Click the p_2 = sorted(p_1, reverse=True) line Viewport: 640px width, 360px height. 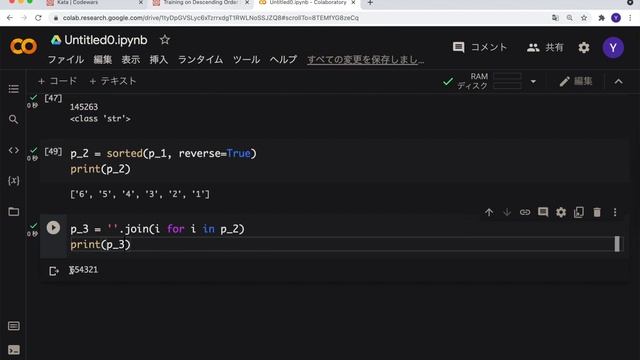click(x=163, y=153)
